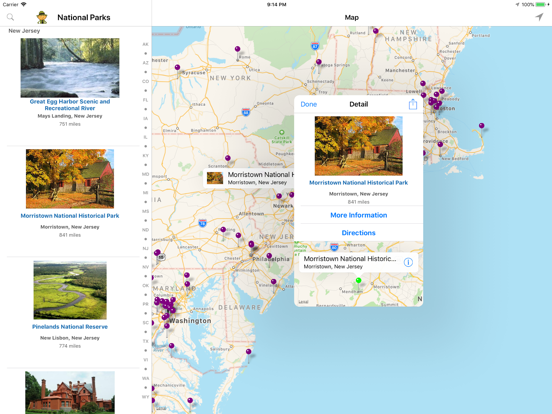This screenshot has width=552, height=414.
Task: Select the pin by route 68 shield
Action: click(x=157, y=252)
